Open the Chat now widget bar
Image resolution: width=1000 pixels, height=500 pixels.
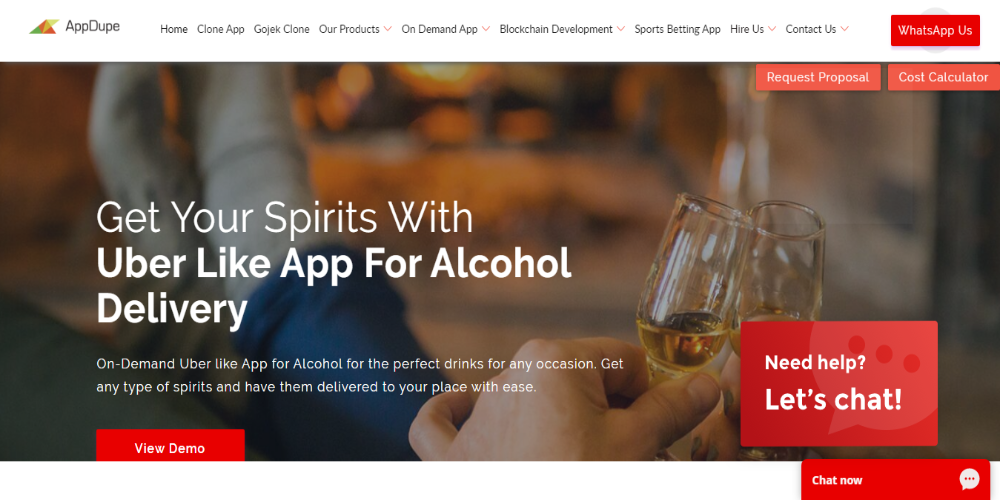[895, 480]
